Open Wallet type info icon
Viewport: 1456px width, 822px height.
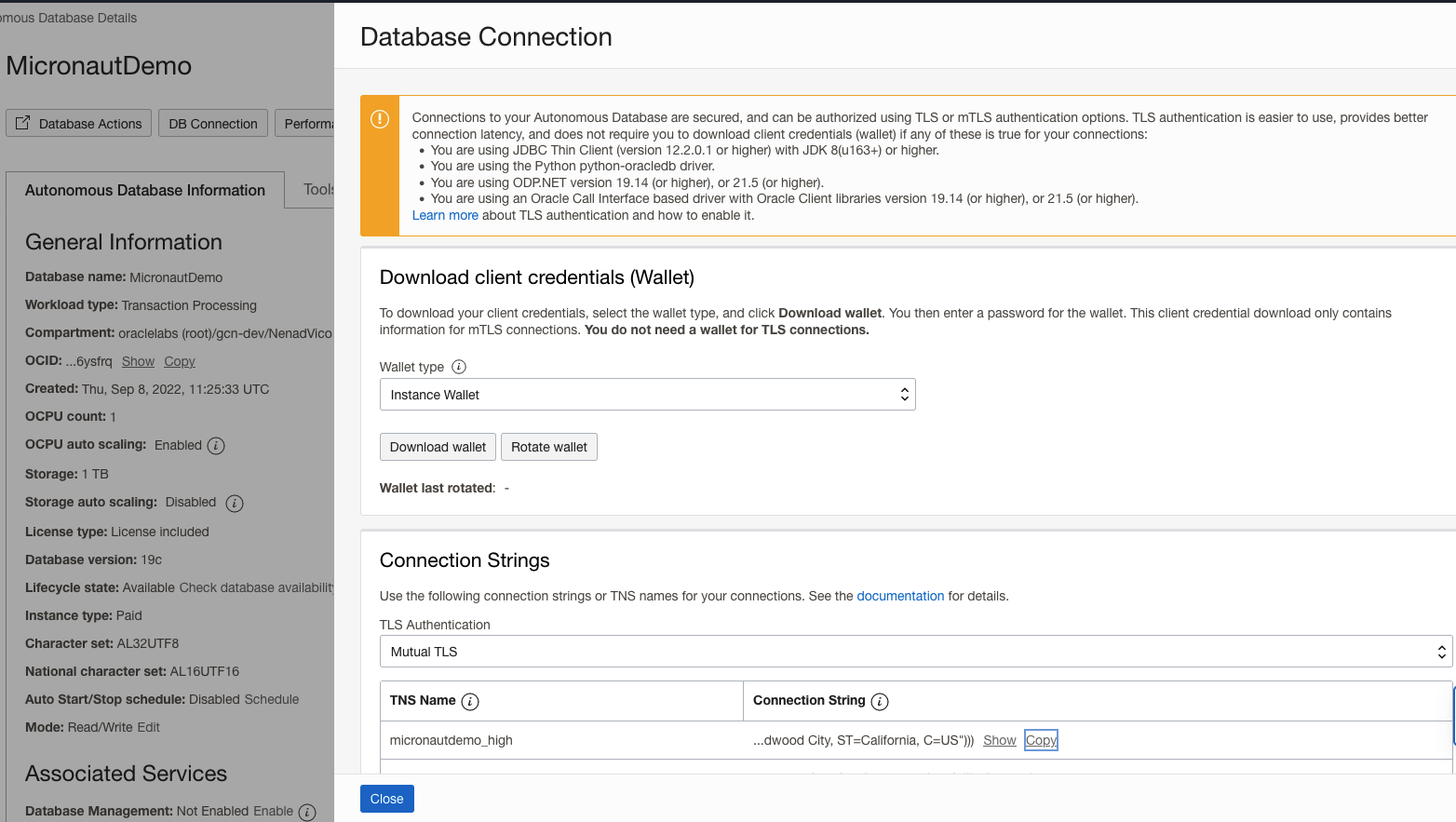[x=459, y=367]
